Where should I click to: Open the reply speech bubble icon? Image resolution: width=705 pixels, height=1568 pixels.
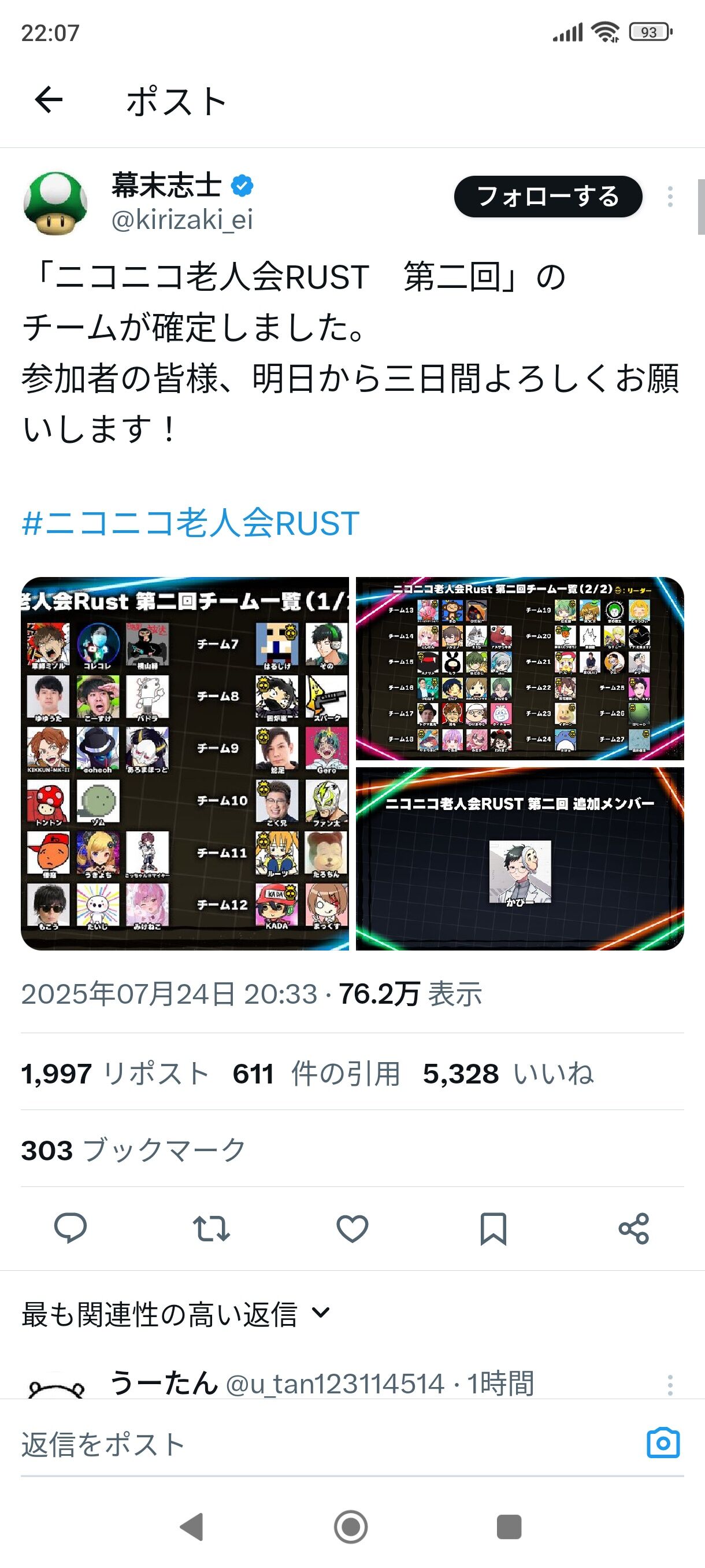[x=70, y=1229]
